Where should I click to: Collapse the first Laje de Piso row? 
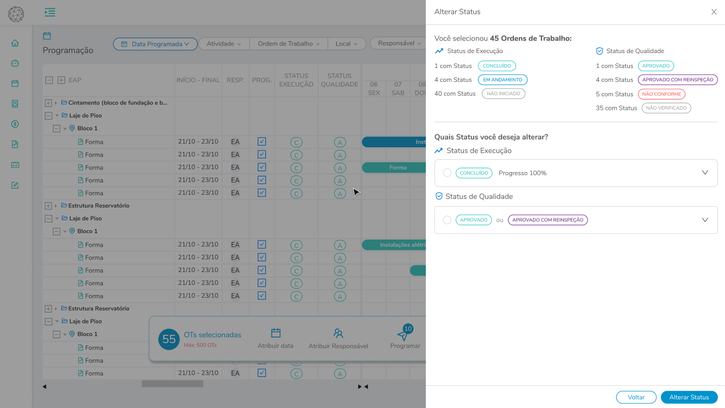(48, 116)
